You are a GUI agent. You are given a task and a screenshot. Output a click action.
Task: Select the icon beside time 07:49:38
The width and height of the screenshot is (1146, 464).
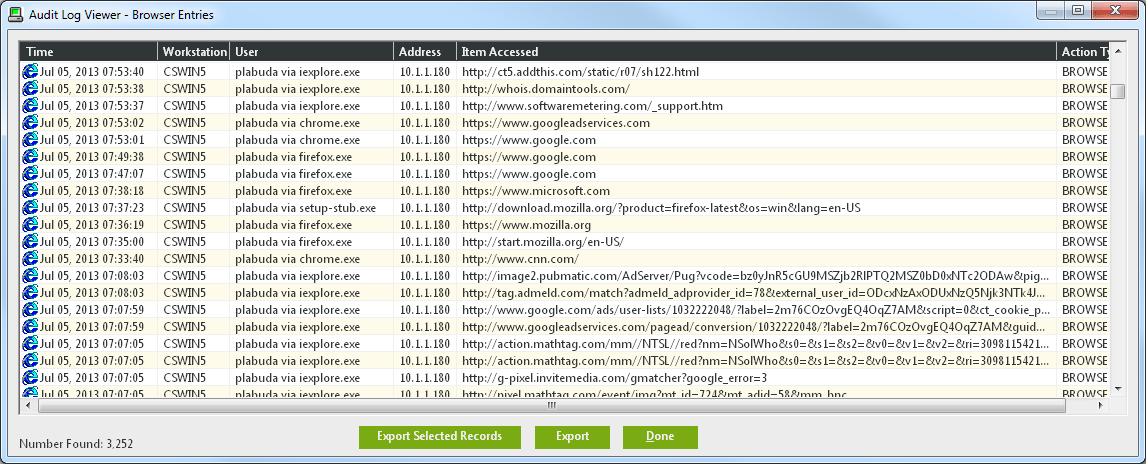click(x=30, y=156)
